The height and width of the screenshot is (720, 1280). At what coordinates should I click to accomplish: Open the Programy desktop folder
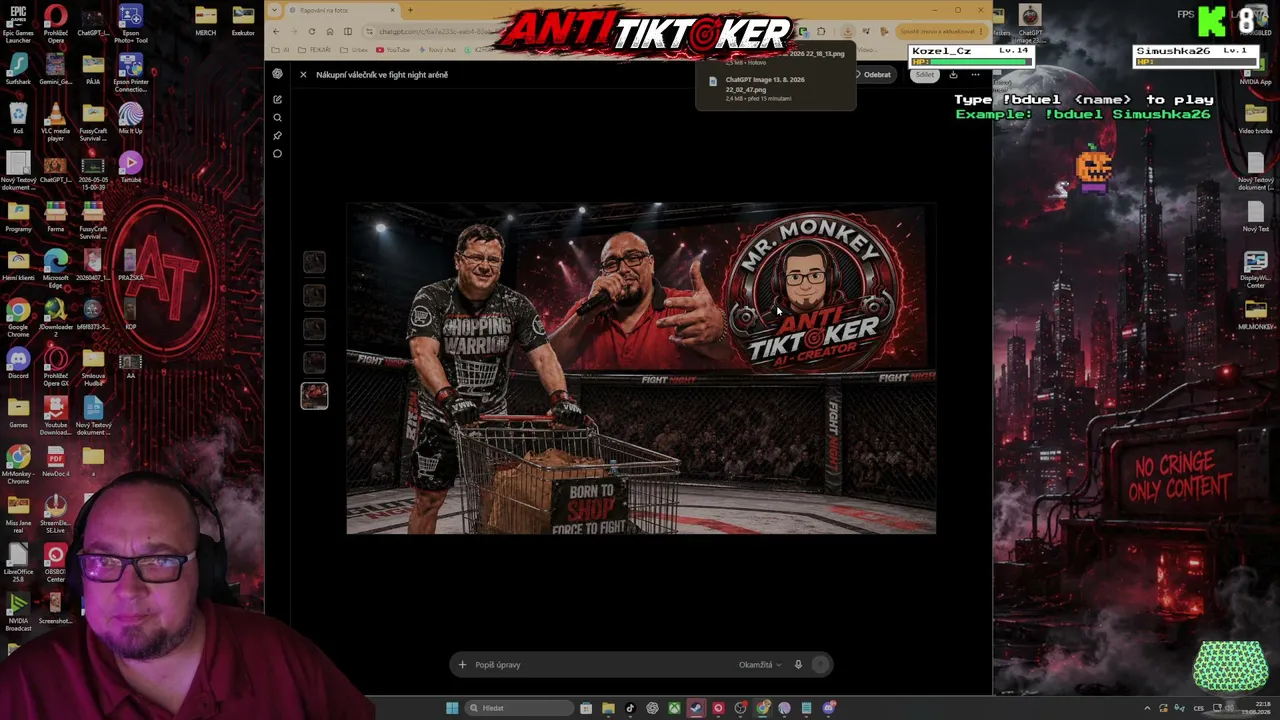tap(18, 217)
